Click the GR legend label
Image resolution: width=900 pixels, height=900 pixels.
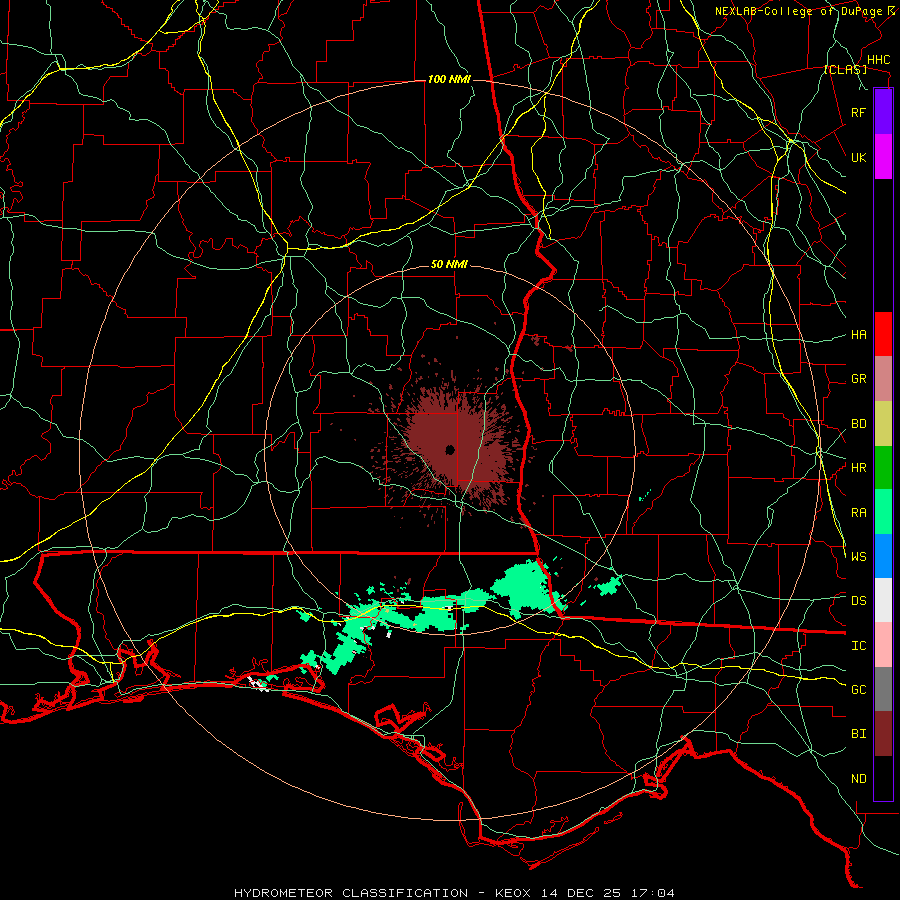pos(858,379)
